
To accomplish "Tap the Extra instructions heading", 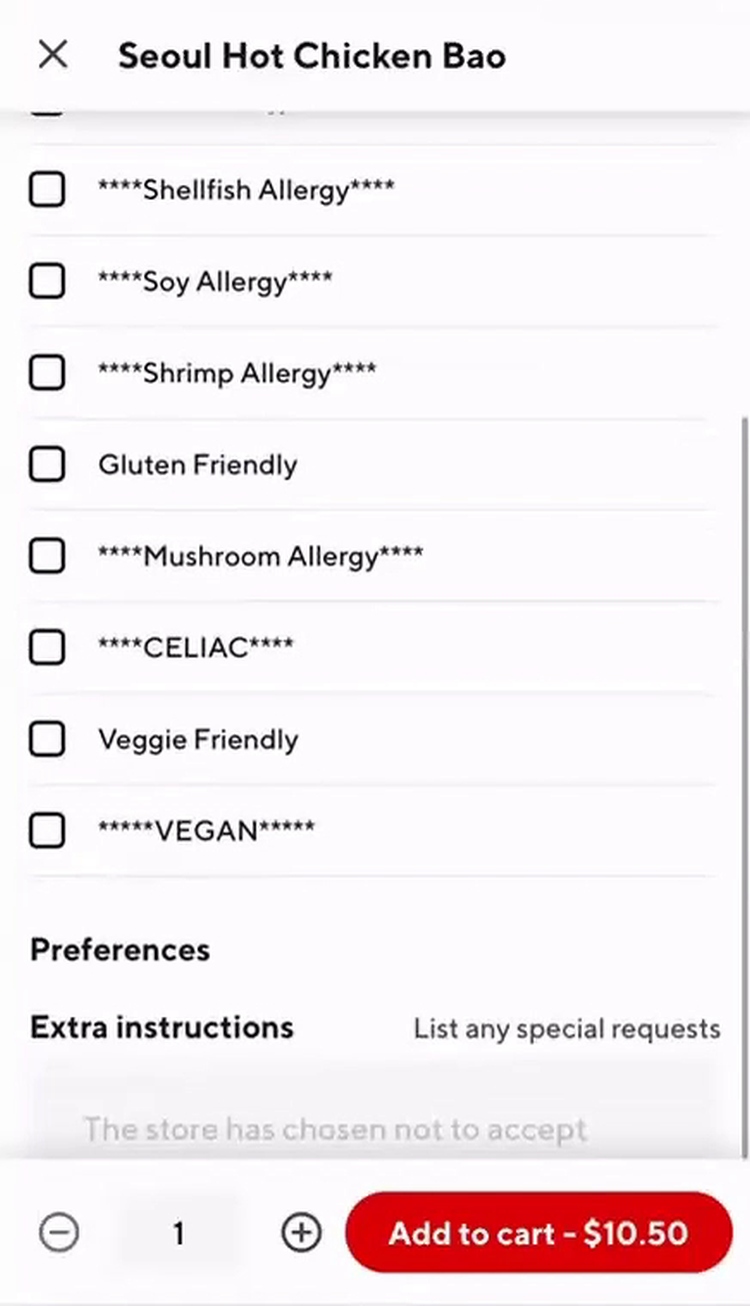I will tap(162, 1027).
